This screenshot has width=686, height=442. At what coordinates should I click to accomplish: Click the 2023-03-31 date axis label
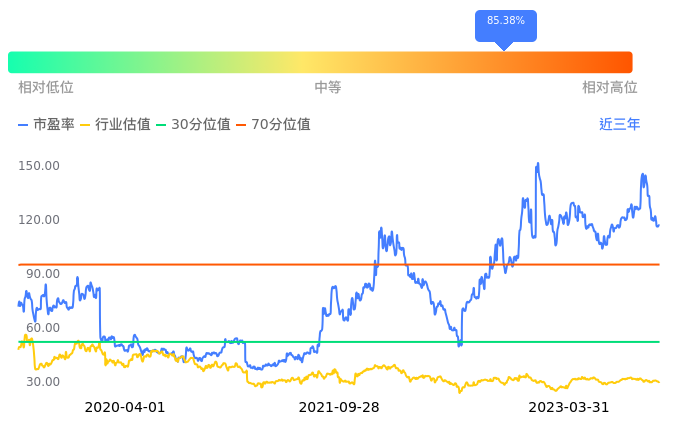[x=569, y=408]
